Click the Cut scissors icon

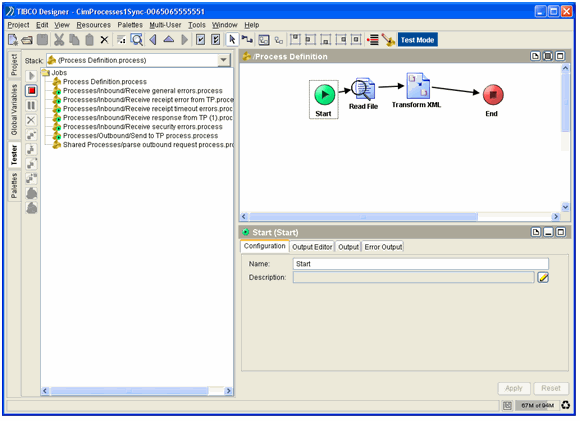click(x=59, y=40)
